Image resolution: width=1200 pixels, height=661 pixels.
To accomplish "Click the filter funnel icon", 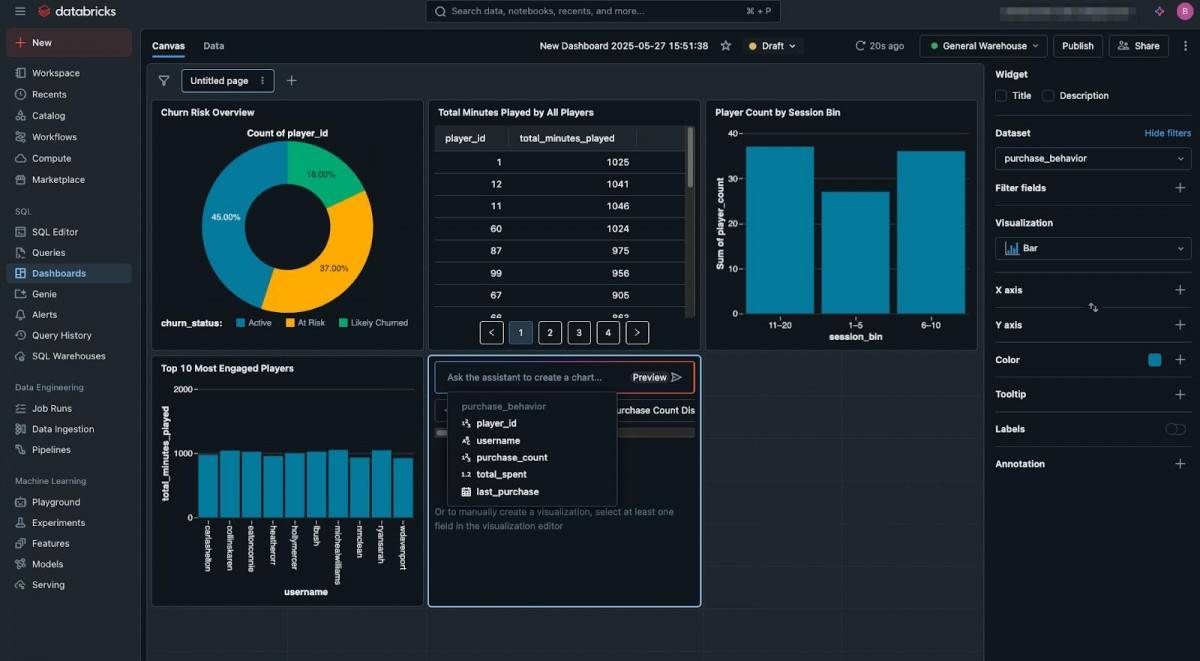I will pos(164,81).
